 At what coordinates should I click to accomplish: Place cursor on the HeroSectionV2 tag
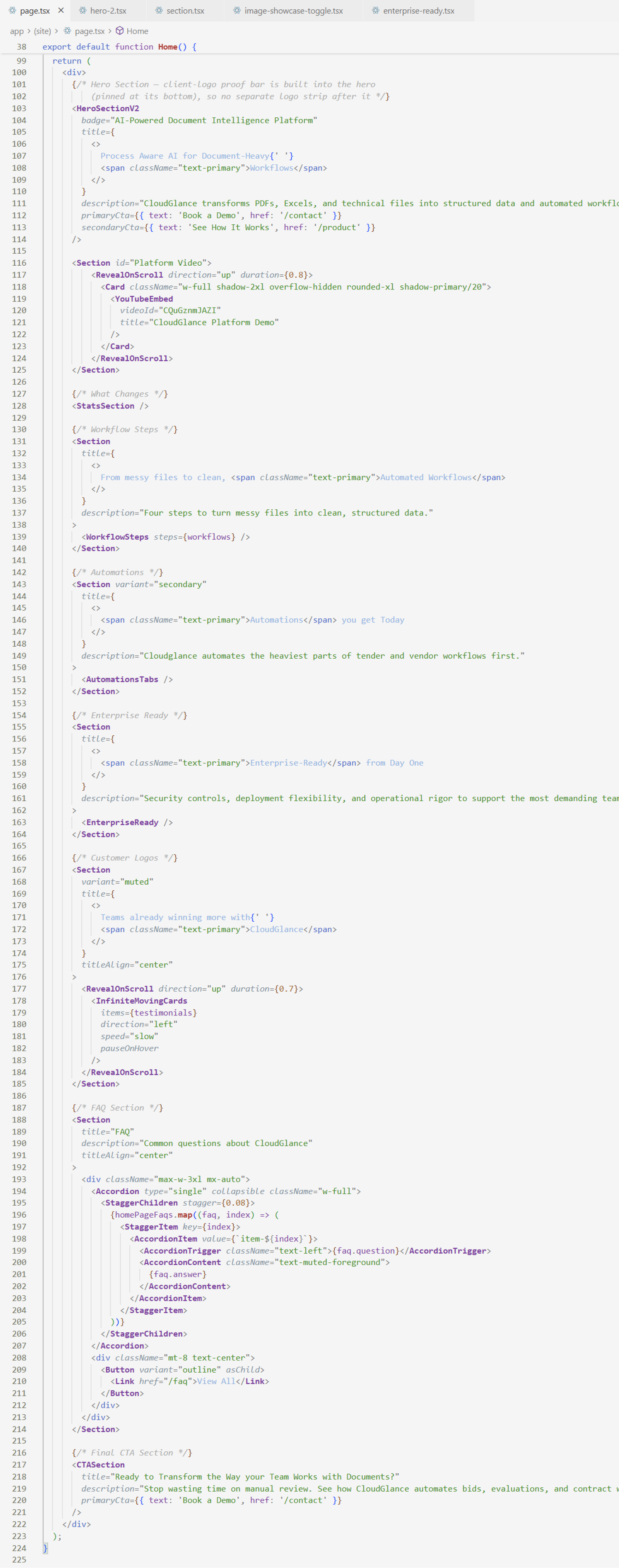[108, 108]
